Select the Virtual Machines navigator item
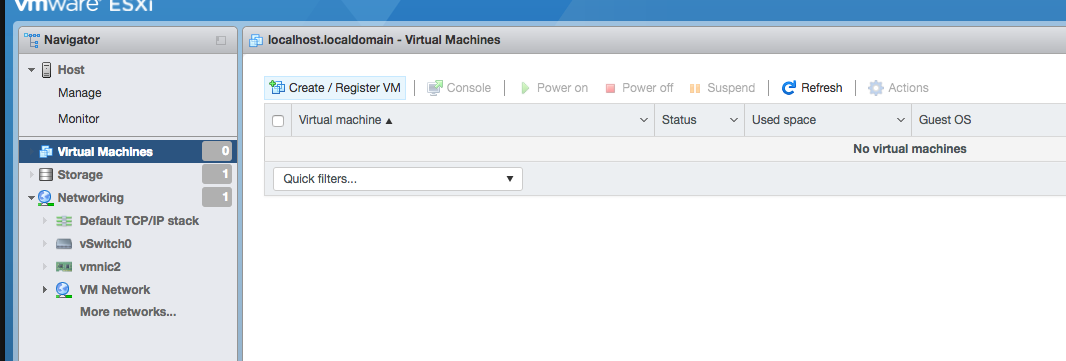Image resolution: width=1066 pixels, height=361 pixels. coord(128,152)
